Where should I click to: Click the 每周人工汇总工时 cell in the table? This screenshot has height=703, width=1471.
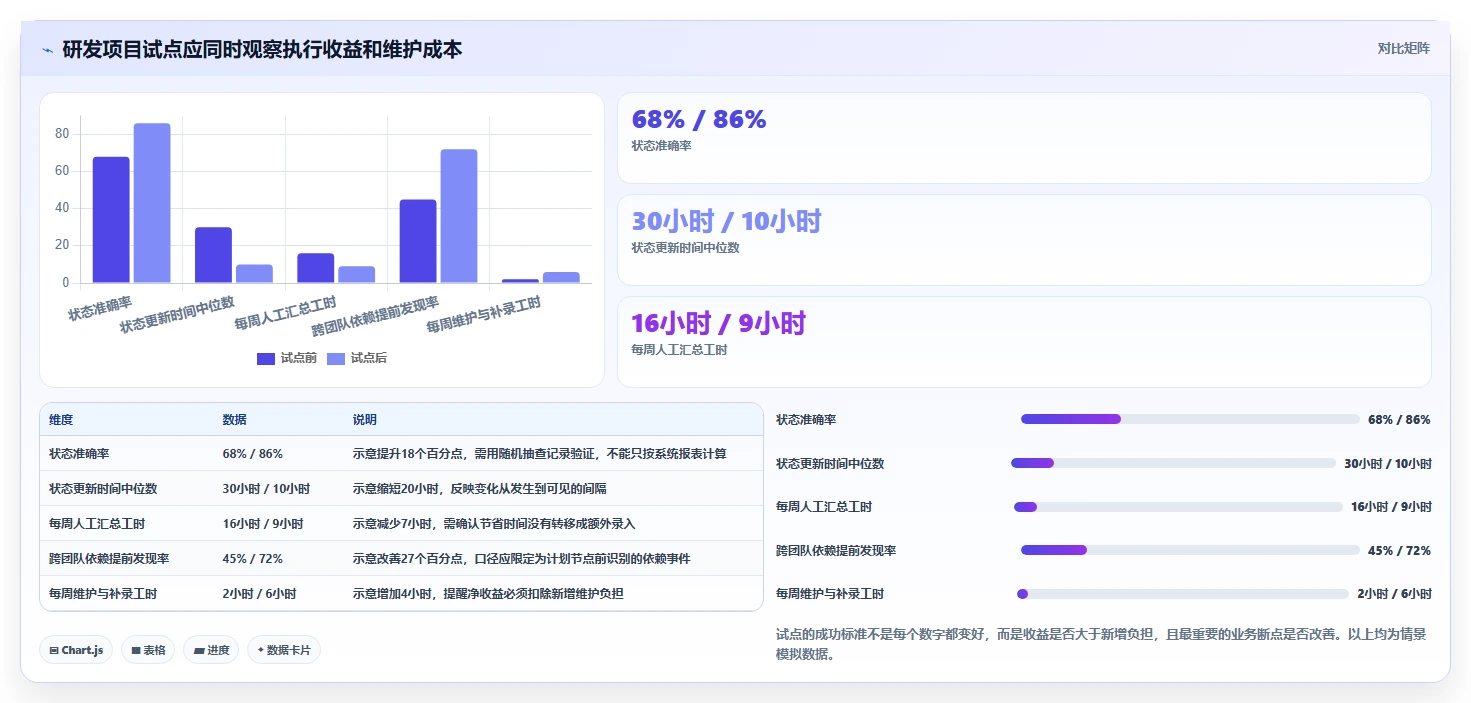point(97,524)
